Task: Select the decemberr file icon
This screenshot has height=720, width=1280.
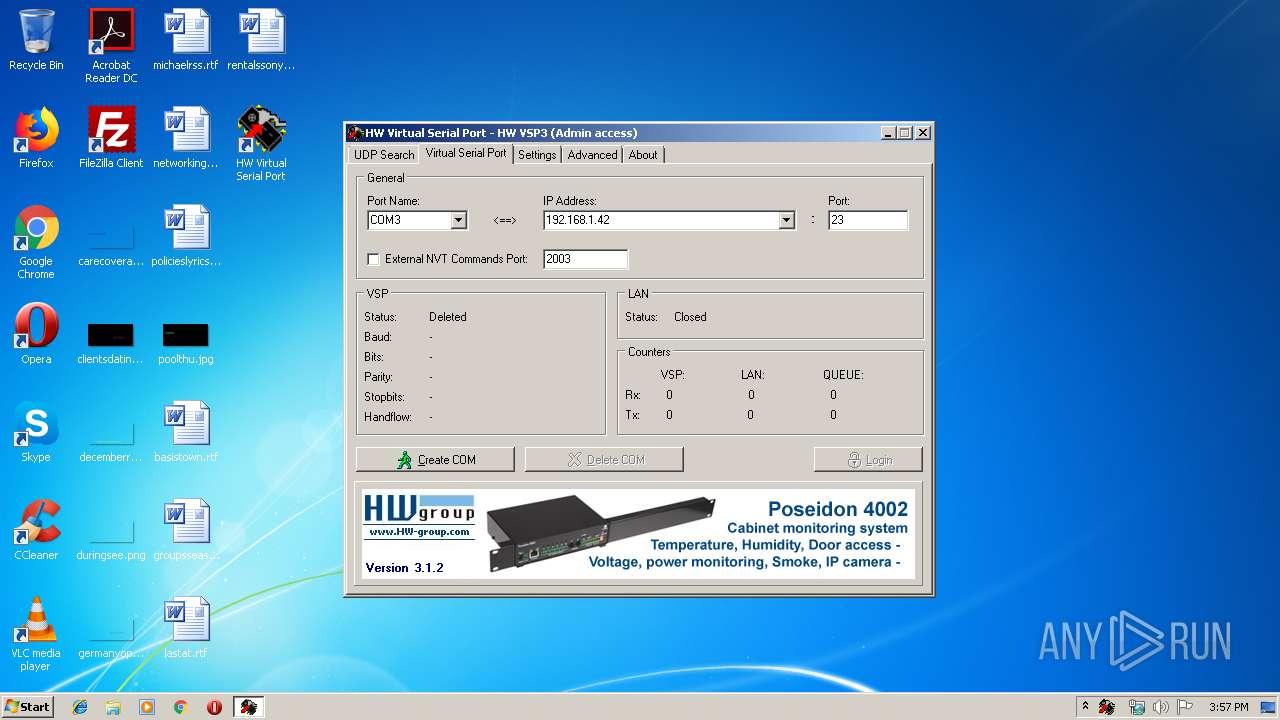Action: [111, 438]
